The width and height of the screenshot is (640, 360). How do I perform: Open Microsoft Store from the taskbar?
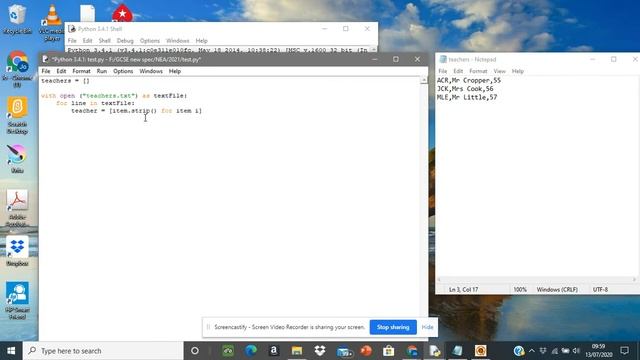[x=389, y=351]
